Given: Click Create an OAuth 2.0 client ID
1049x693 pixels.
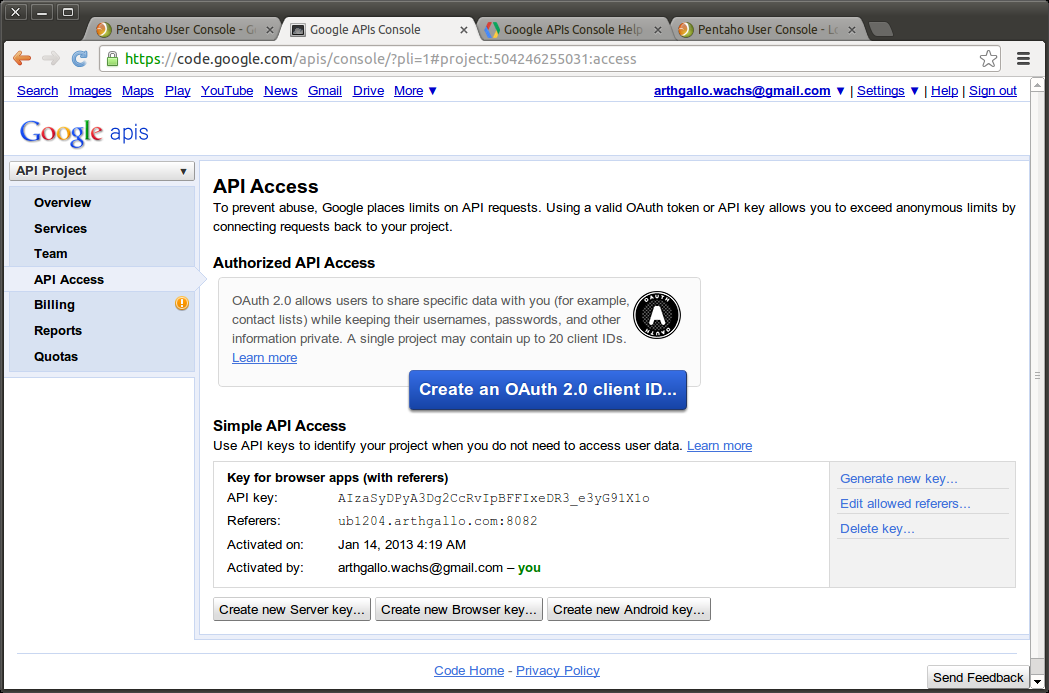Looking at the screenshot, I should click(x=548, y=390).
